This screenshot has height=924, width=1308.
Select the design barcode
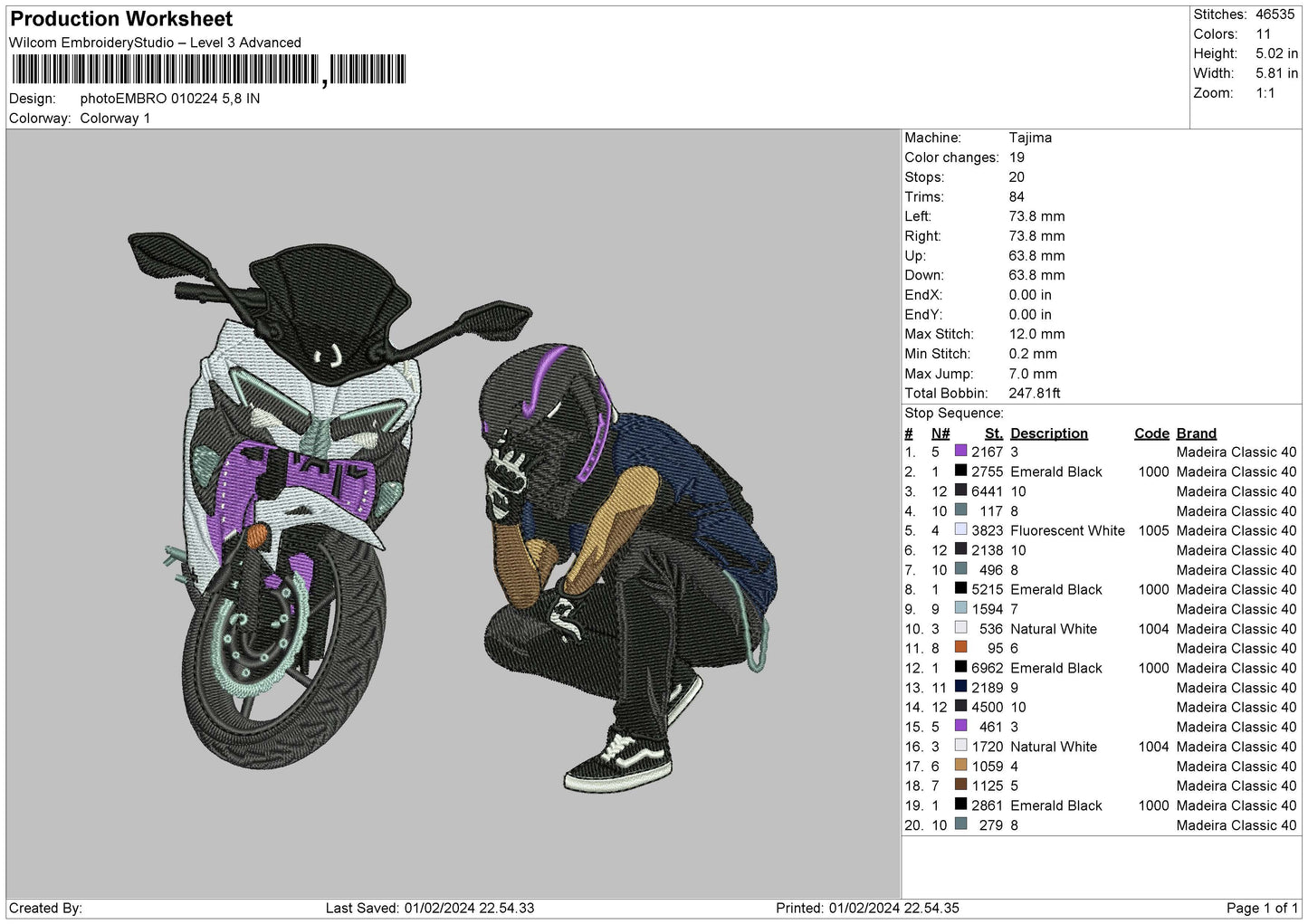[208, 70]
